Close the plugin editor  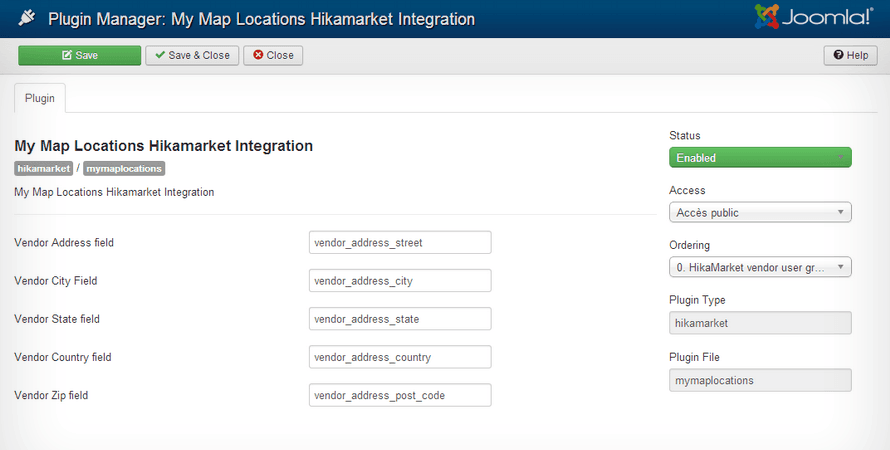[273, 55]
